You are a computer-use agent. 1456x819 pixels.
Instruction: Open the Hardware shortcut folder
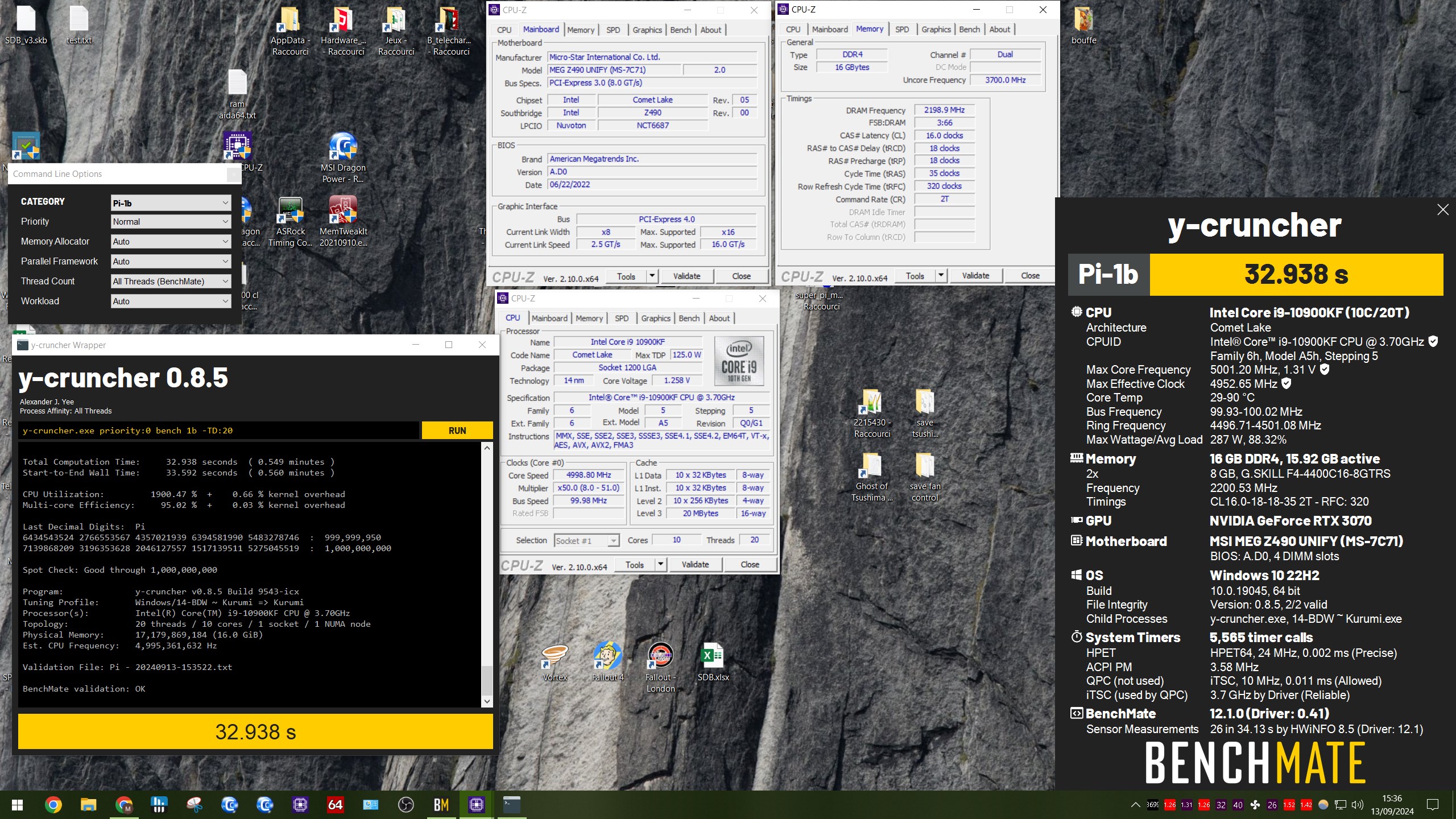click(x=343, y=31)
